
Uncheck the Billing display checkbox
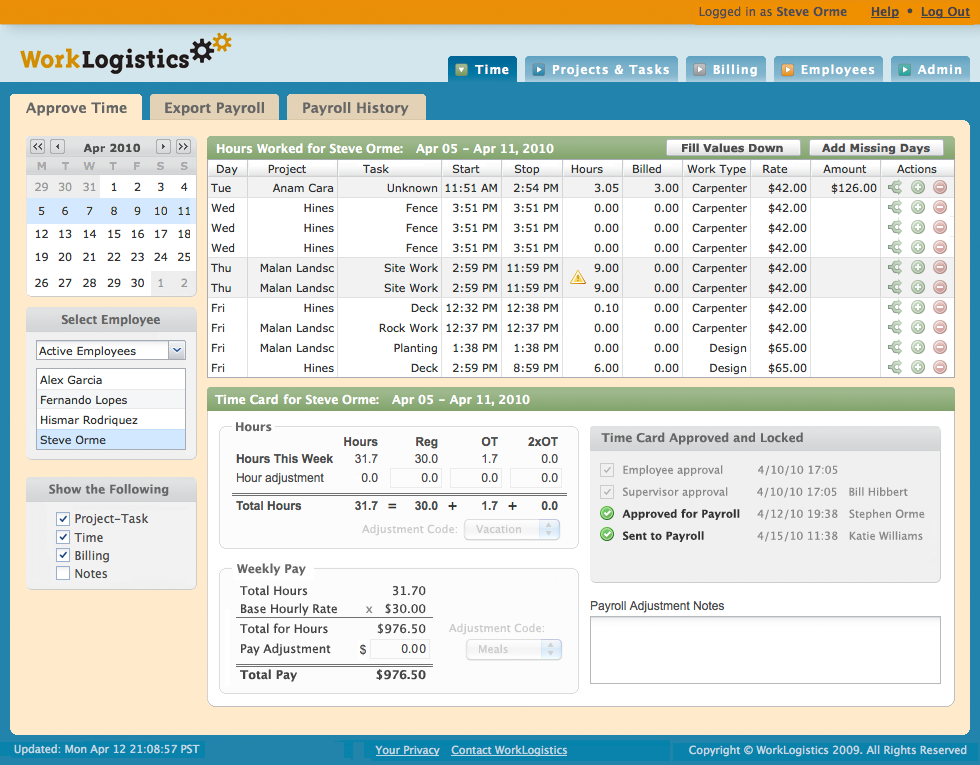(x=62, y=555)
